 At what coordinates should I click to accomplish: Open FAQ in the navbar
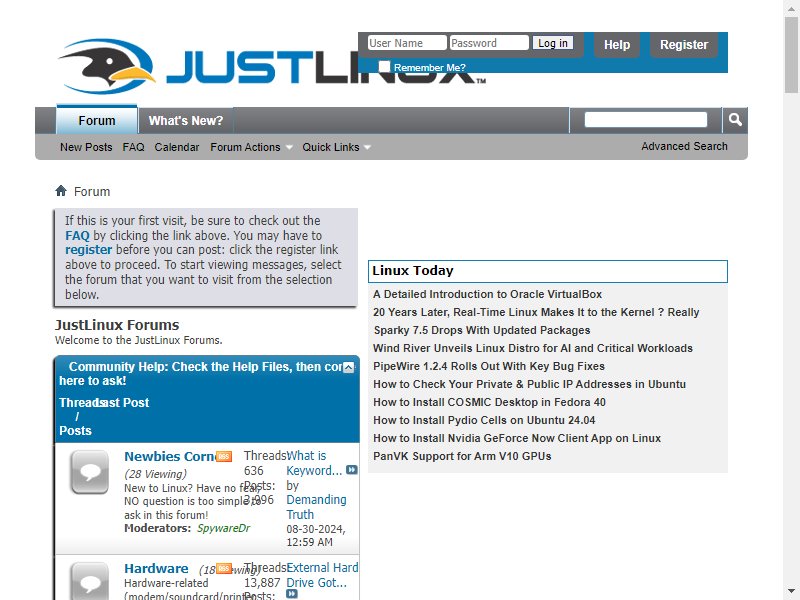tap(133, 147)
